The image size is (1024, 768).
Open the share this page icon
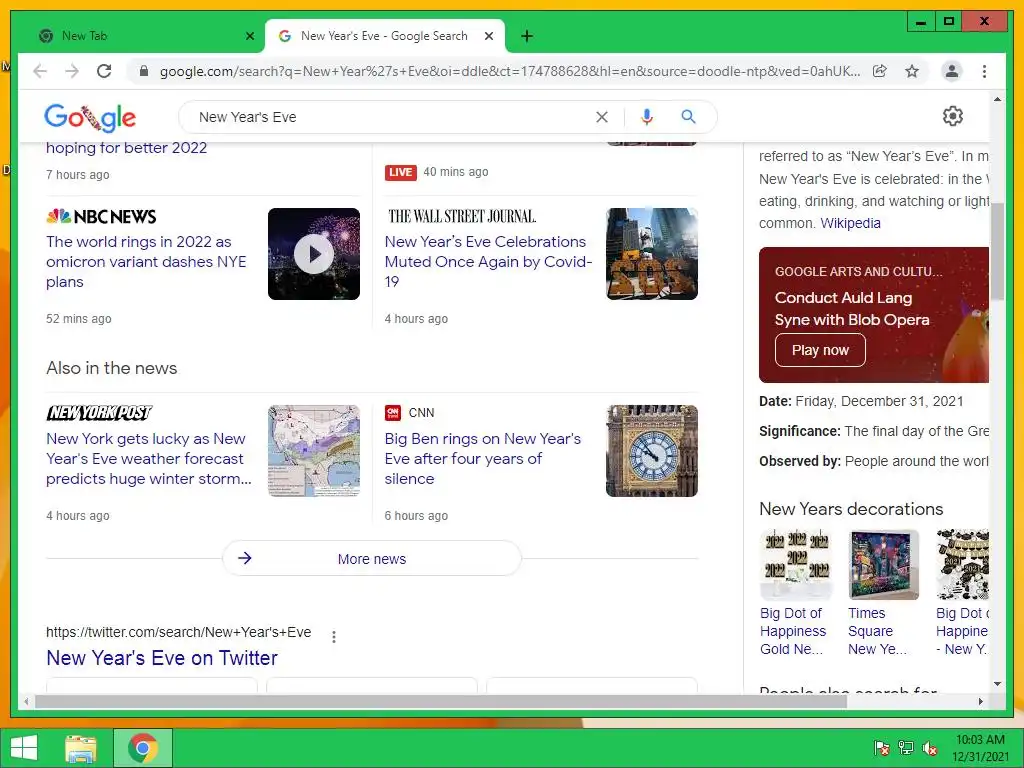(880, 71)
